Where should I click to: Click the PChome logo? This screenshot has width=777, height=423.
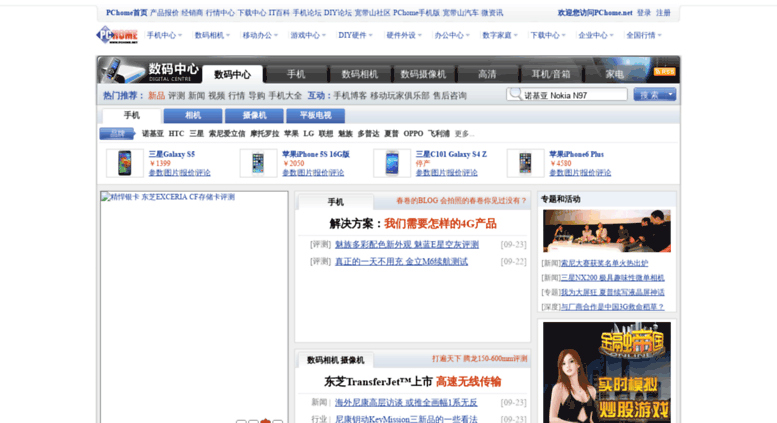tap(116, 35)
